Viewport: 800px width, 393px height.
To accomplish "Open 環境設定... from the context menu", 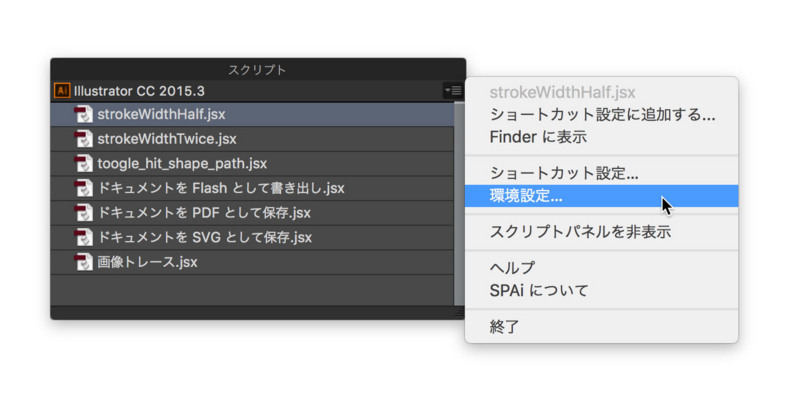I will pyautogui.click(x=602, y=196).
